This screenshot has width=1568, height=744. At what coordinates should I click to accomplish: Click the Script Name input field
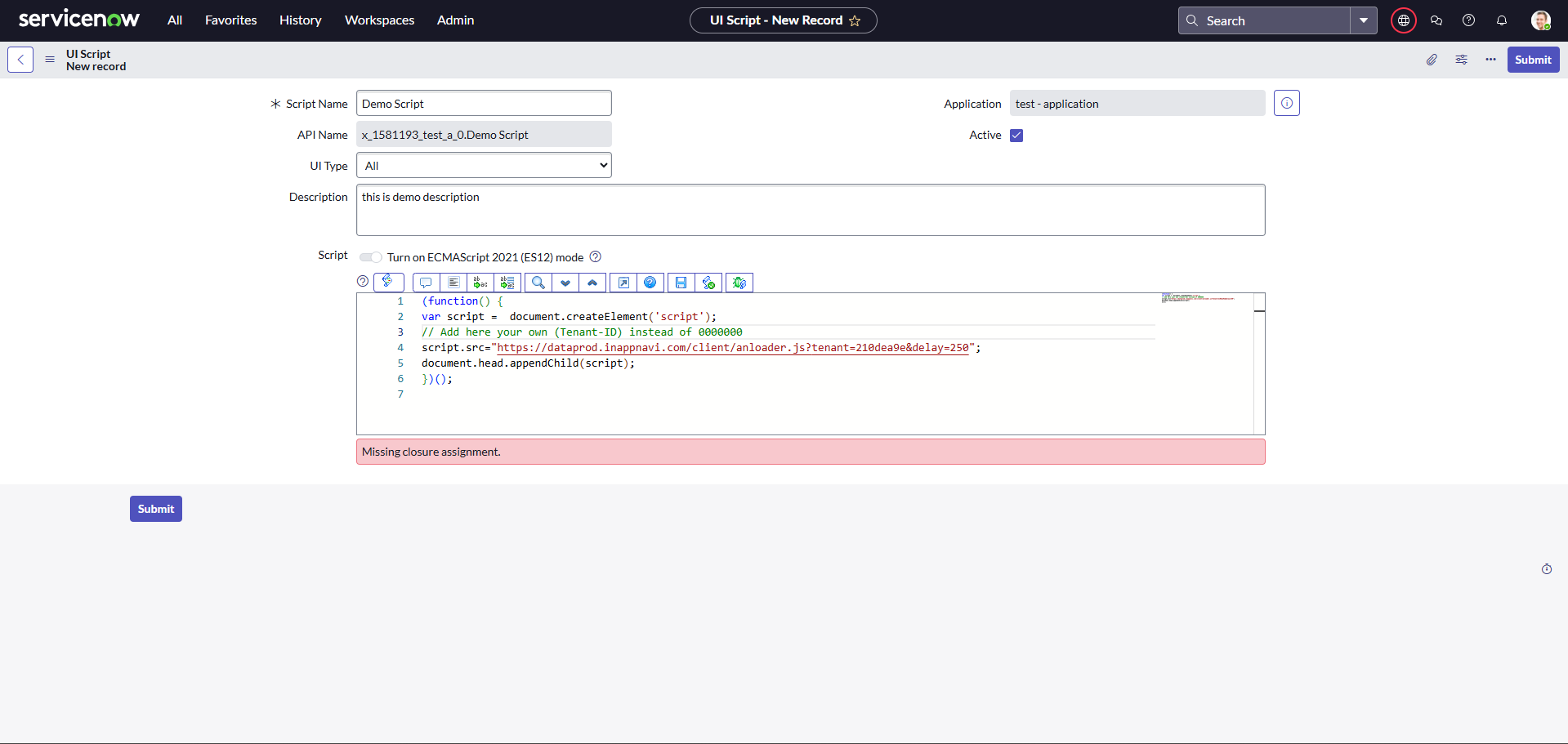click(x=484, y=103)
